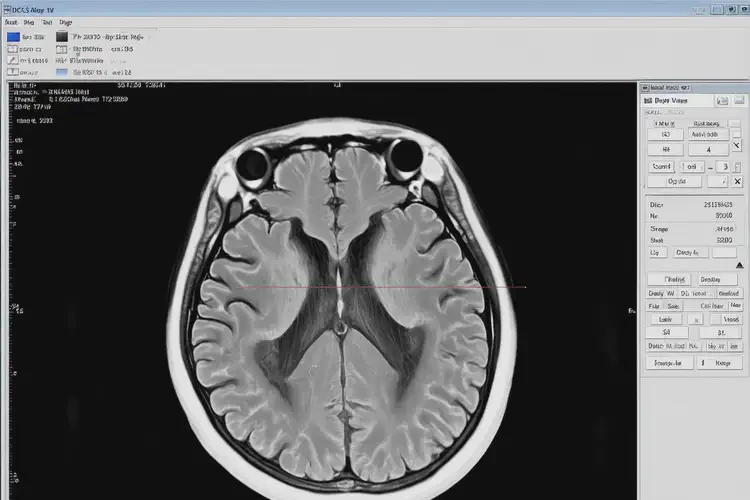Select the pencil annotation tool icon

13,60
